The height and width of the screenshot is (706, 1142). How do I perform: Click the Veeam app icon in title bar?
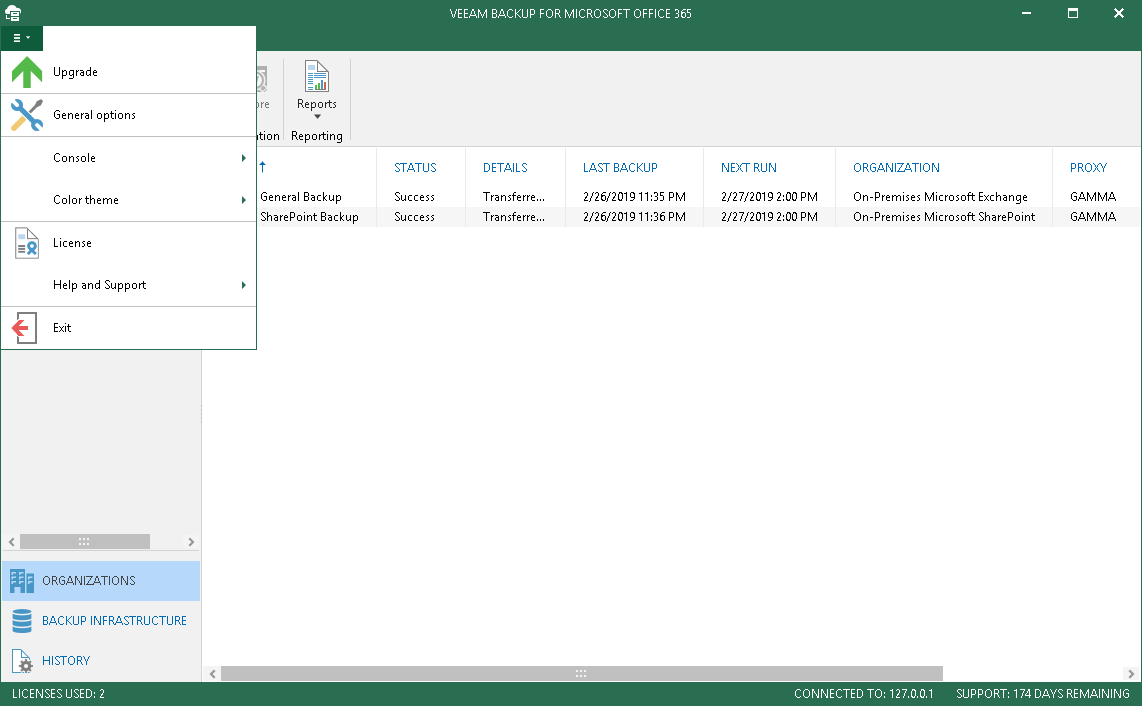click(x=13, y=13)
